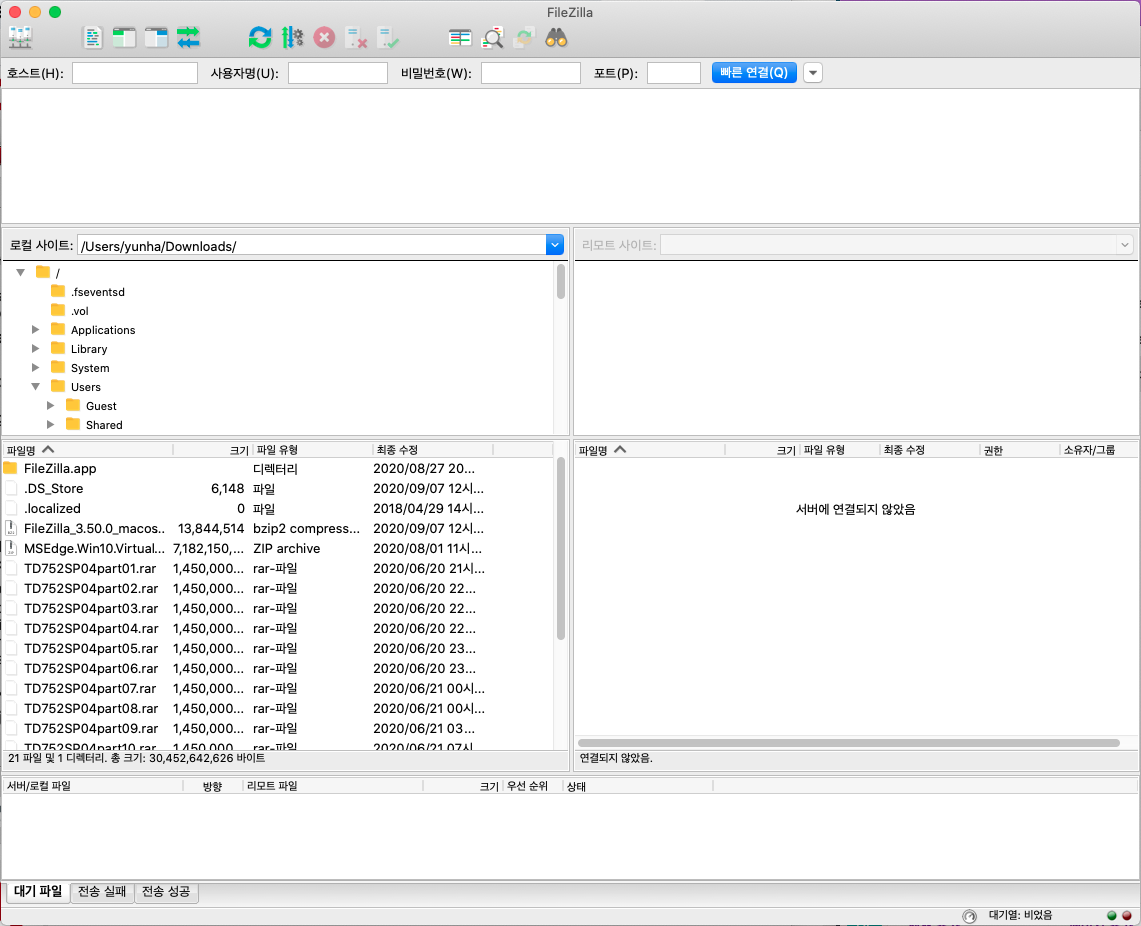The height and width of the screenshot is (926, 1141).
Task: Sort remote list by 소유자/그룹 column
Action: [x=1097, y=450]
